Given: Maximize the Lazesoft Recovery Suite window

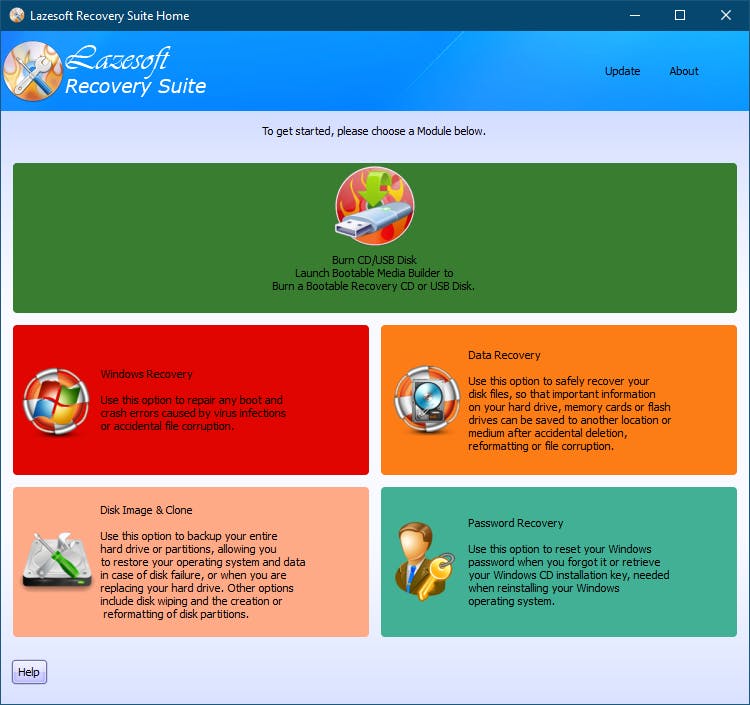Looking at the screenshot, I should pyautogui.click(x=680, y=15).
